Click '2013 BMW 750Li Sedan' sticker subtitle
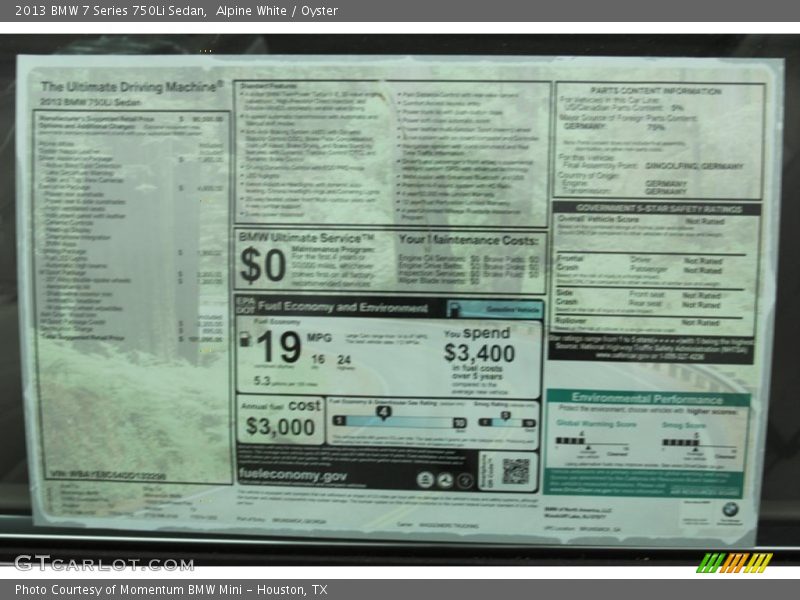Viewport: 800px width, 600px height. tap(90, 102)
